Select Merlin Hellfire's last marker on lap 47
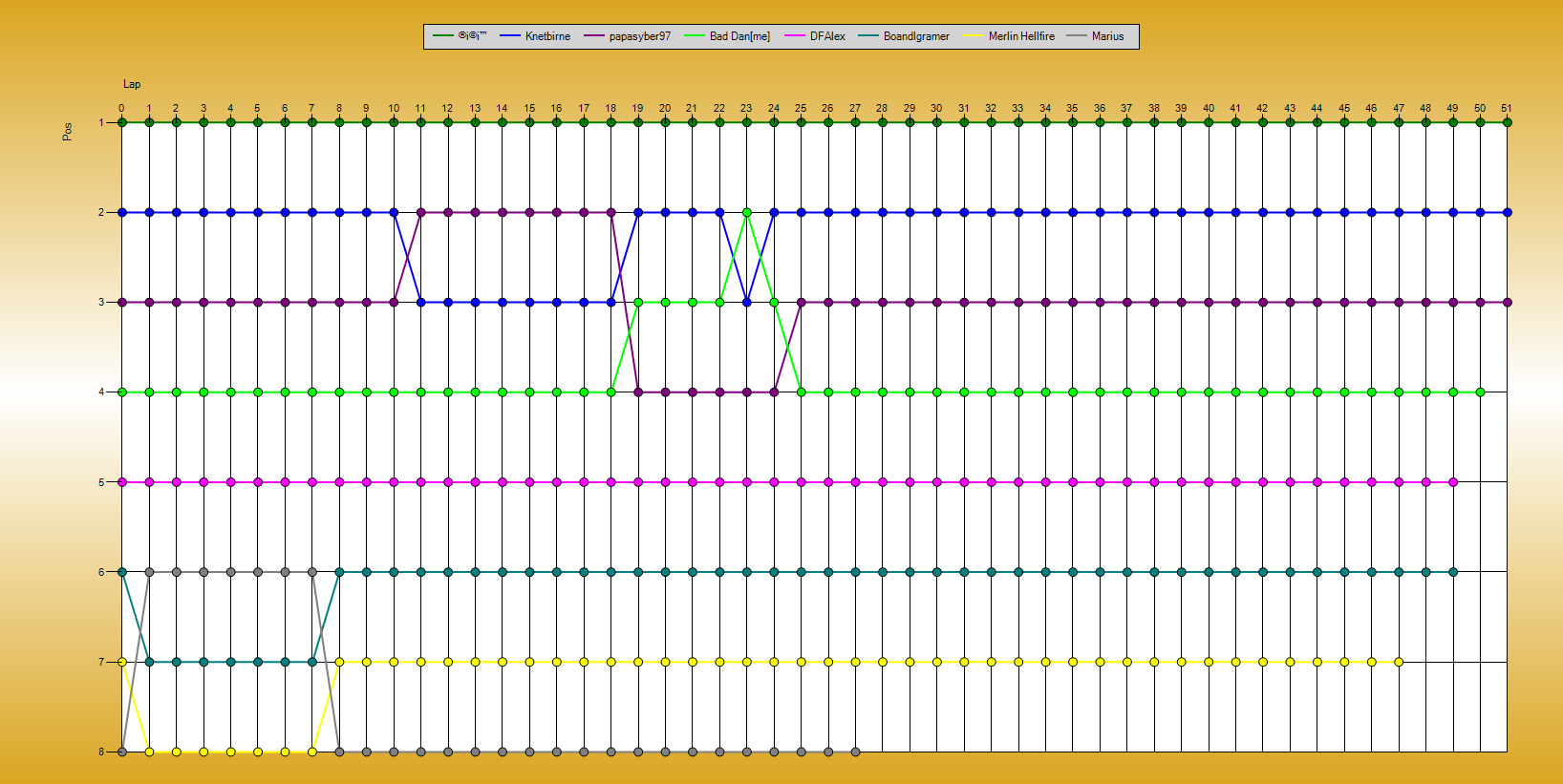 tap(1399, 662)
